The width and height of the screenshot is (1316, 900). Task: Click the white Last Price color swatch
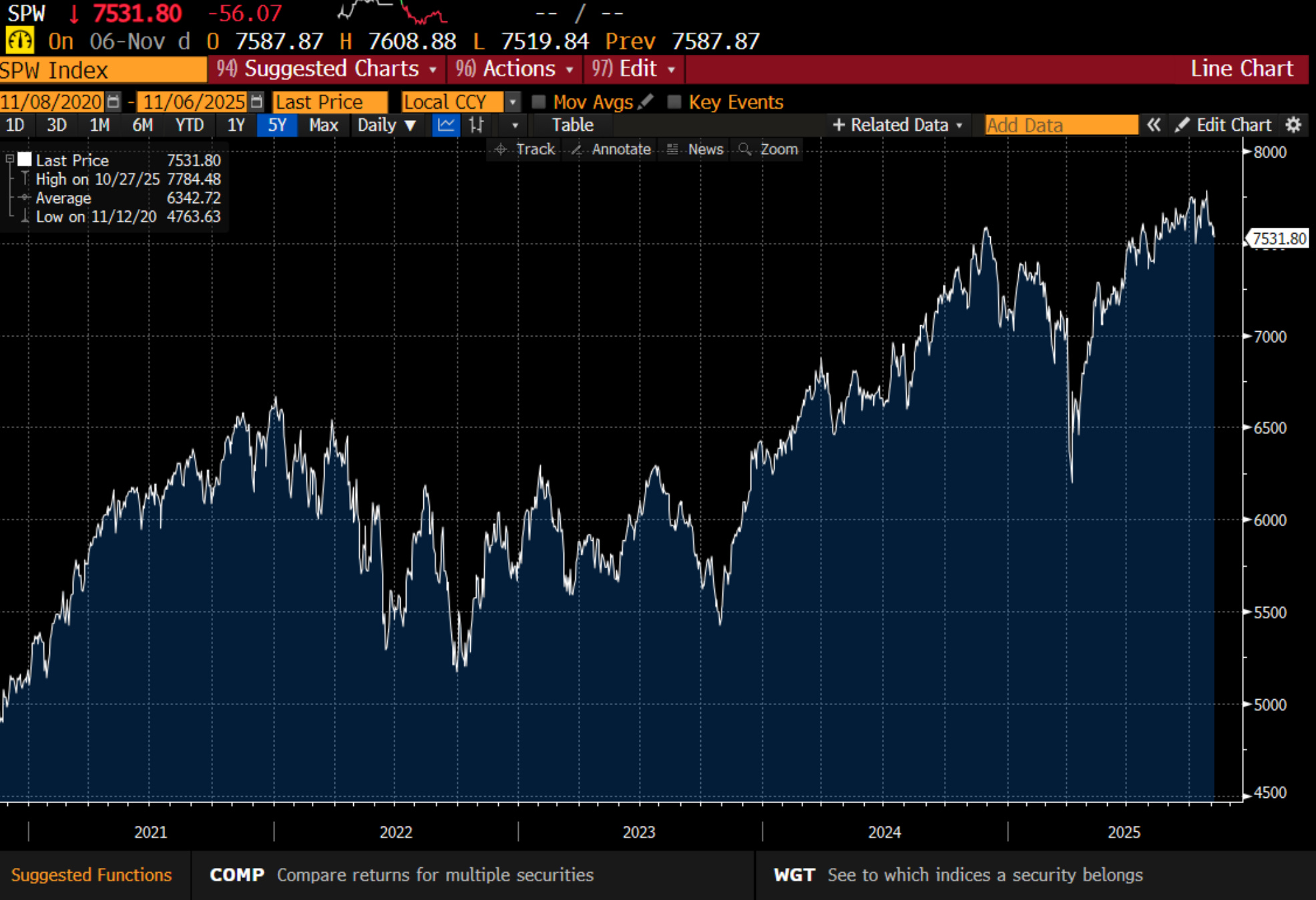25,160
